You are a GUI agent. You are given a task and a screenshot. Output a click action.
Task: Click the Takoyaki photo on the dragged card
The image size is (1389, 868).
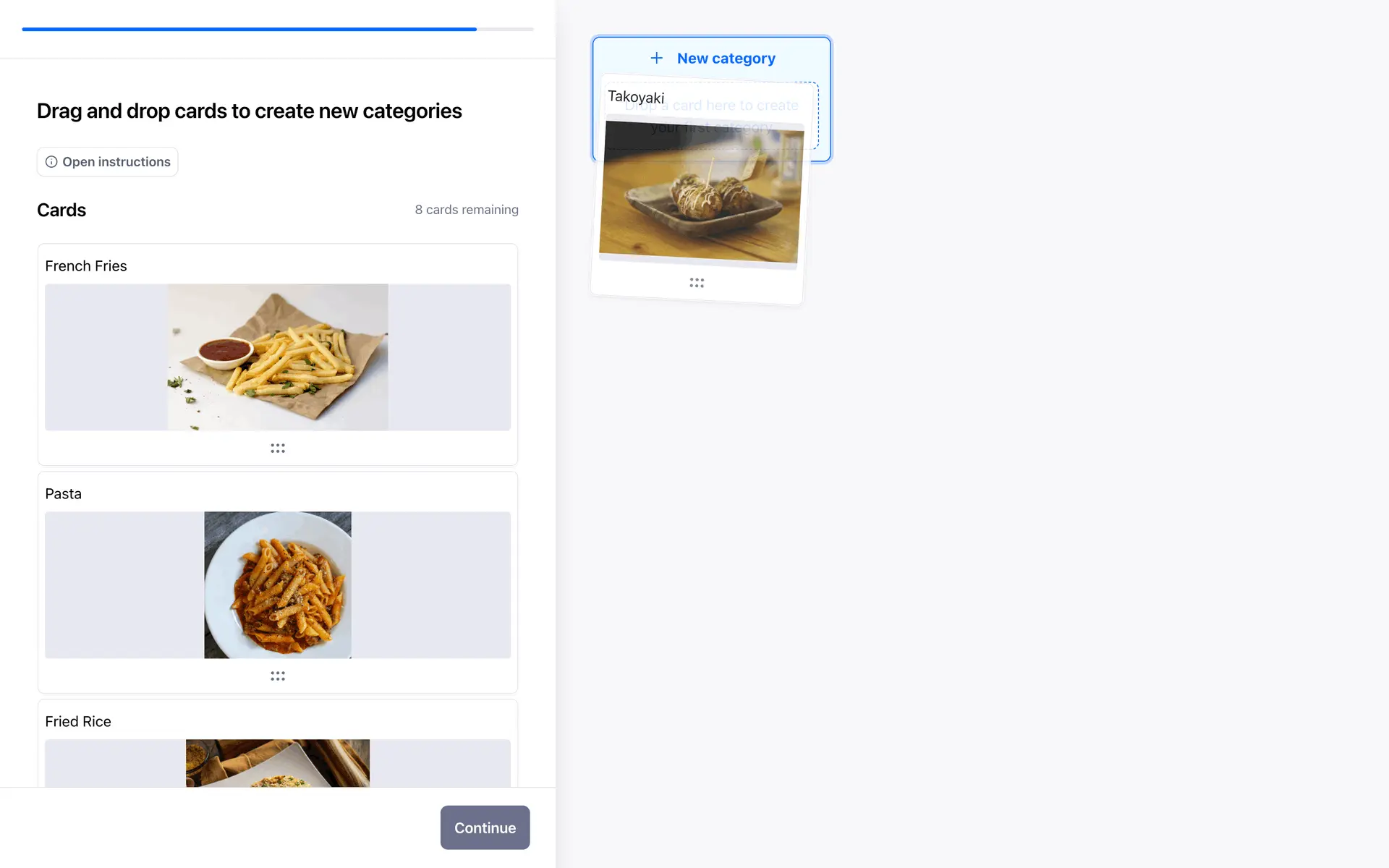click(701, 192)
